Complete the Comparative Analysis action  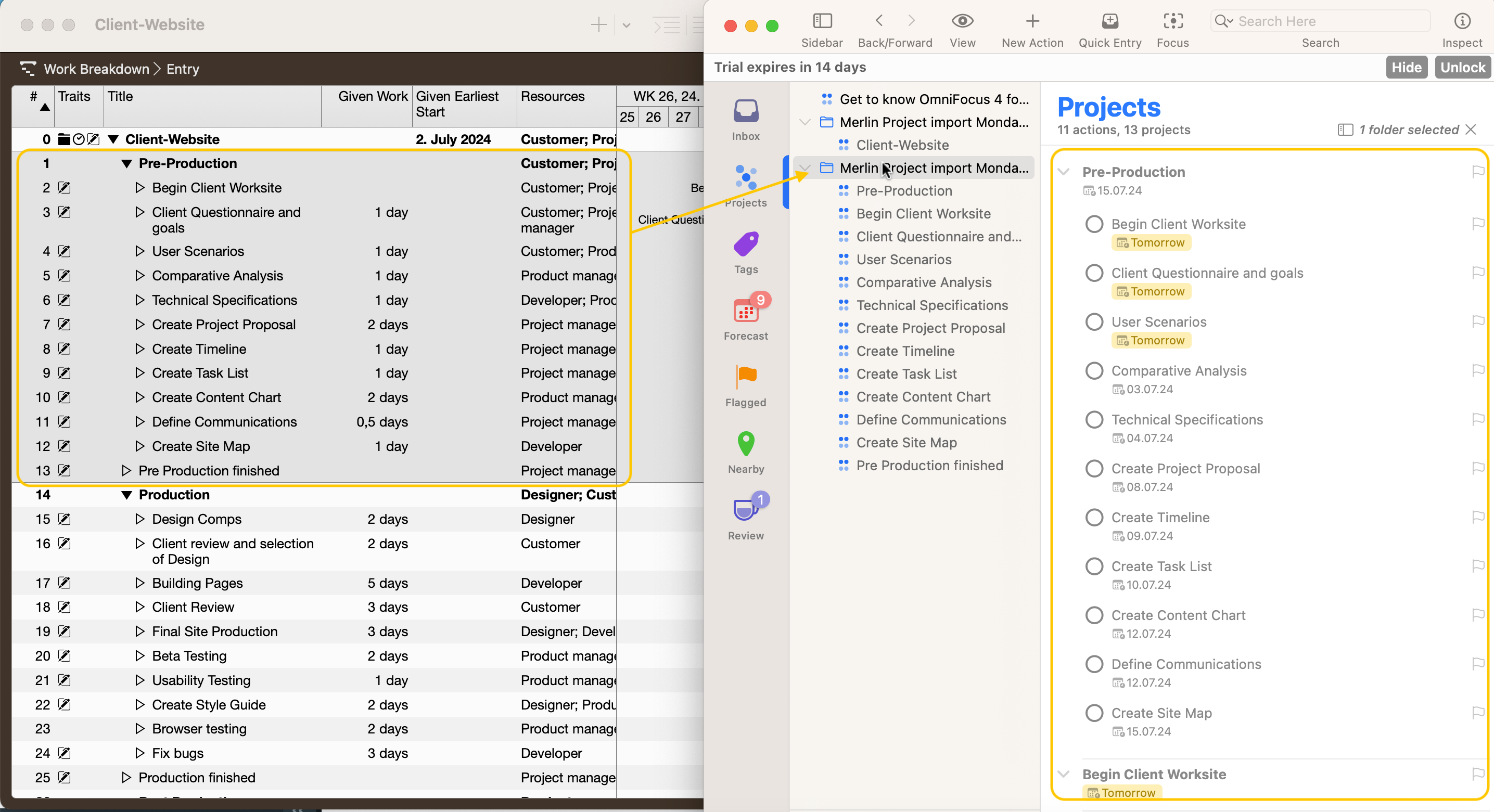(x=1094, y=370)
